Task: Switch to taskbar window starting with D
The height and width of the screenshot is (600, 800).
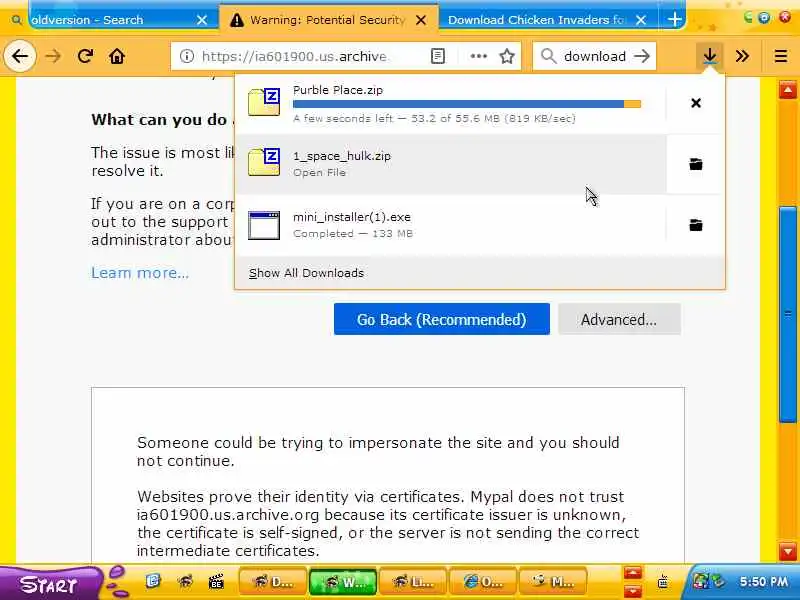Action: [273, 581]
